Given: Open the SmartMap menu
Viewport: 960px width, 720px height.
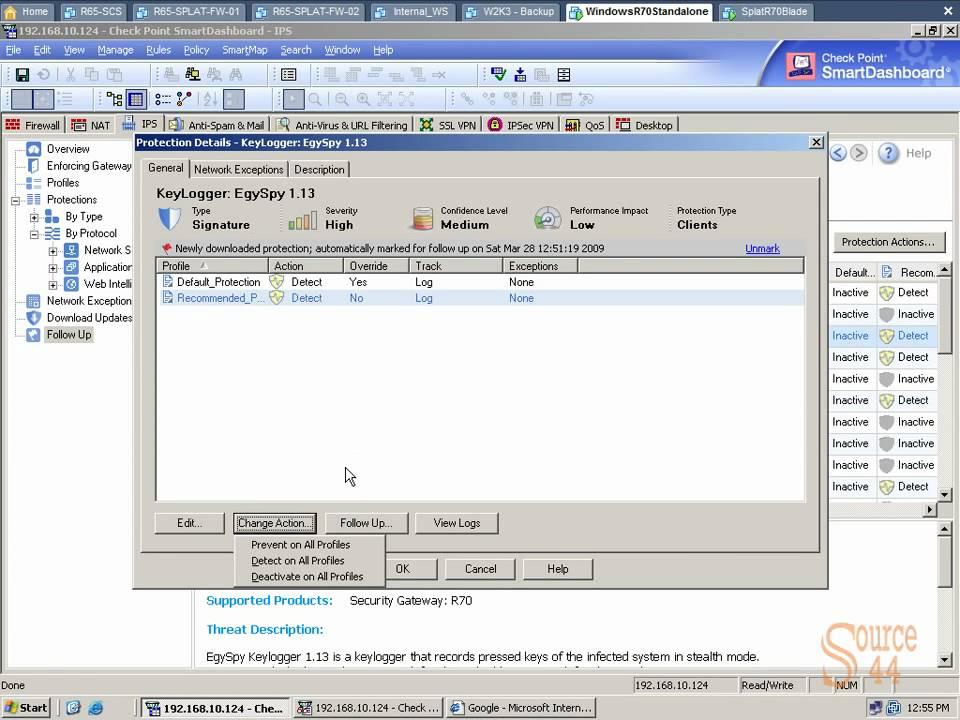Looking at the screenshot, I should coord(244,50).
